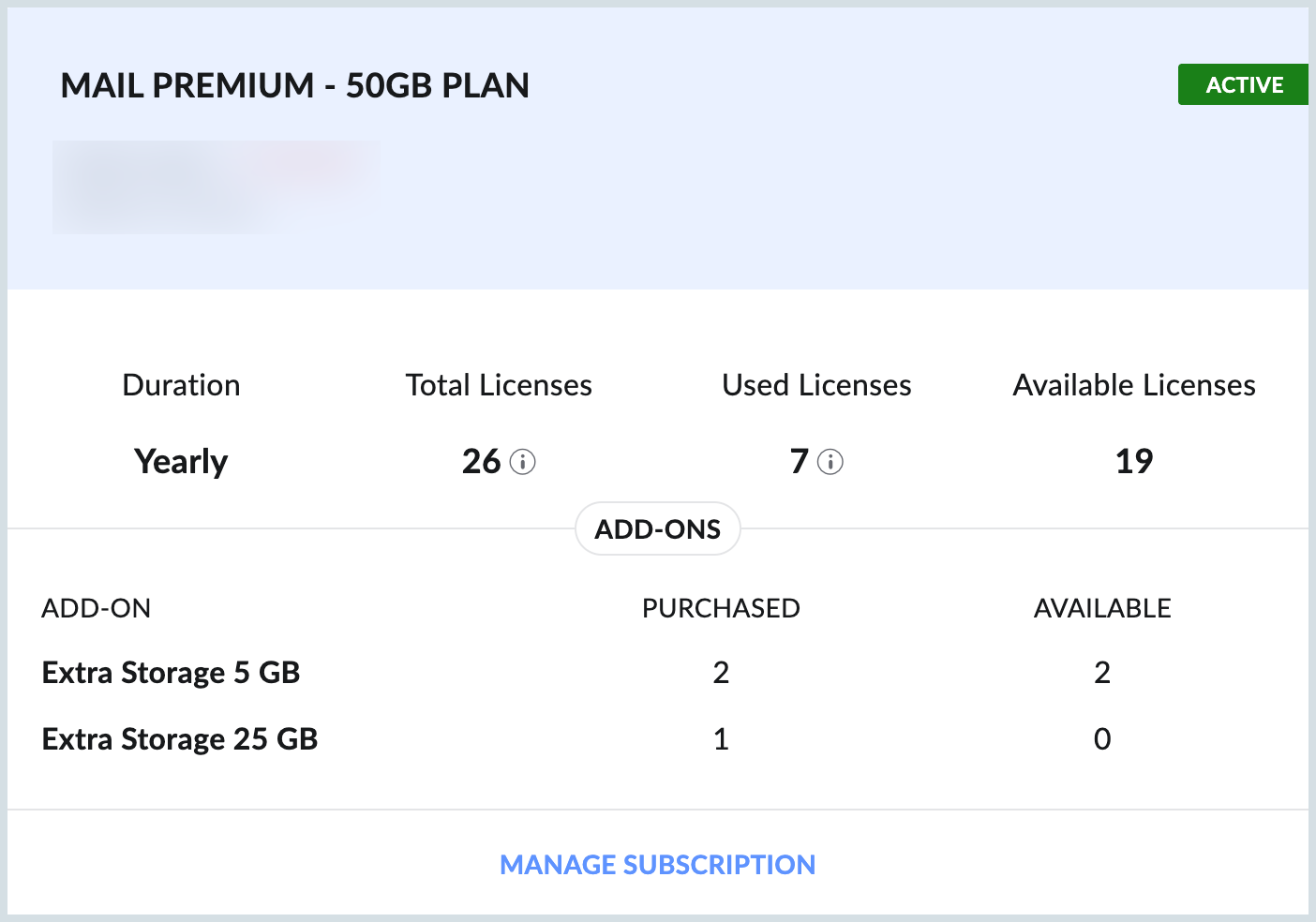Open the MANAGE SUBSCRIPTION link

coord(657,864)
